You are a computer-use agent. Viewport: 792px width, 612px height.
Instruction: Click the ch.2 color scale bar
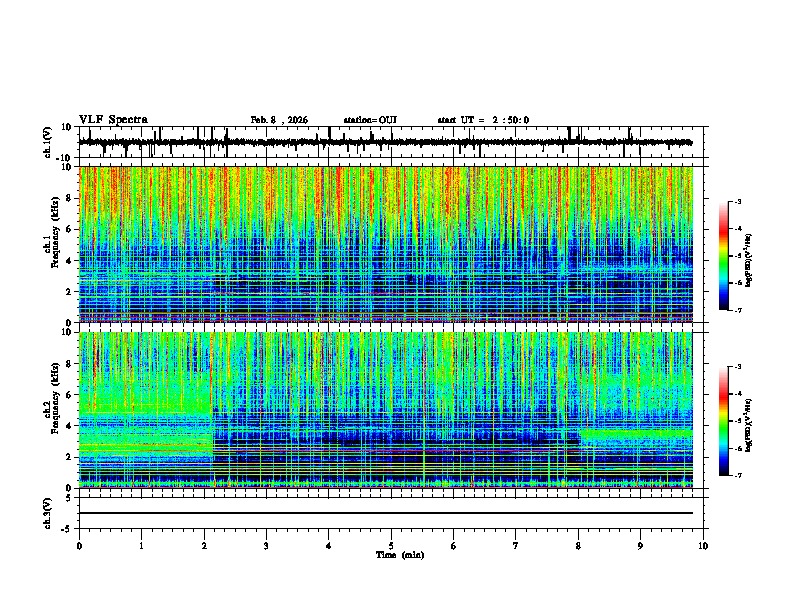(x=724, y=421)
